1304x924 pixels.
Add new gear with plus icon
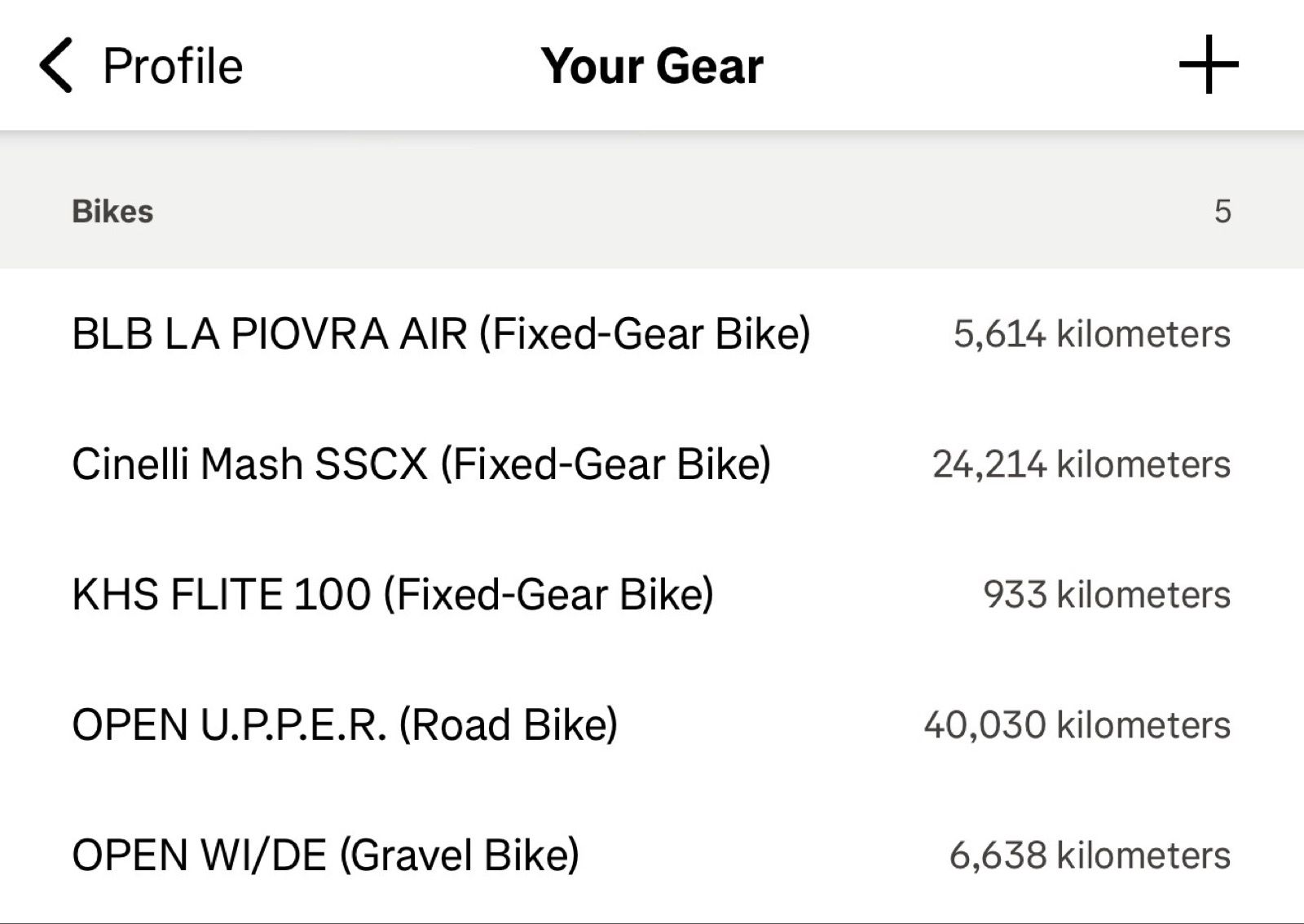pyautogui.click(x=1209, y=64)
